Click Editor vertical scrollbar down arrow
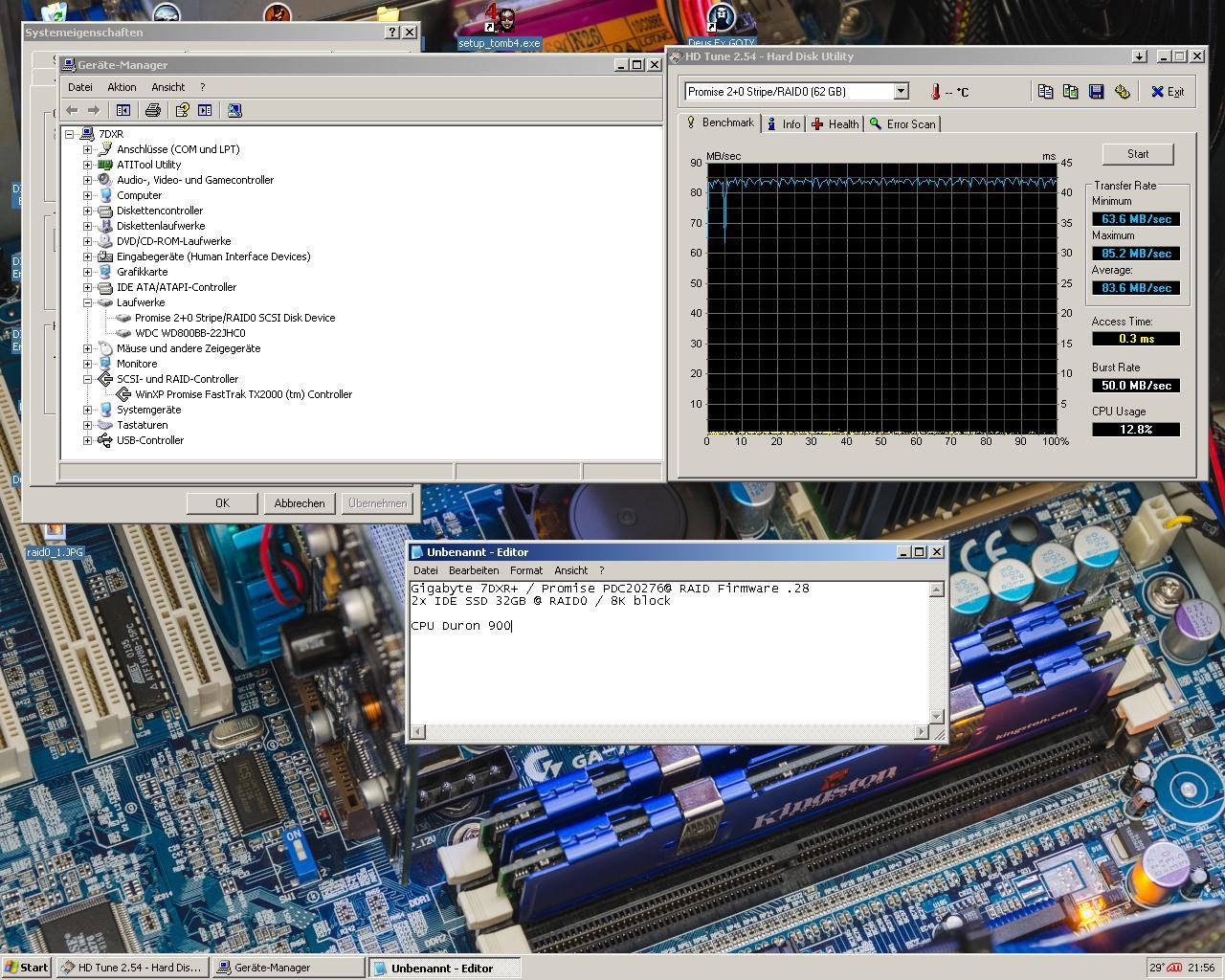1225x980 pixels. coord(937,717)
